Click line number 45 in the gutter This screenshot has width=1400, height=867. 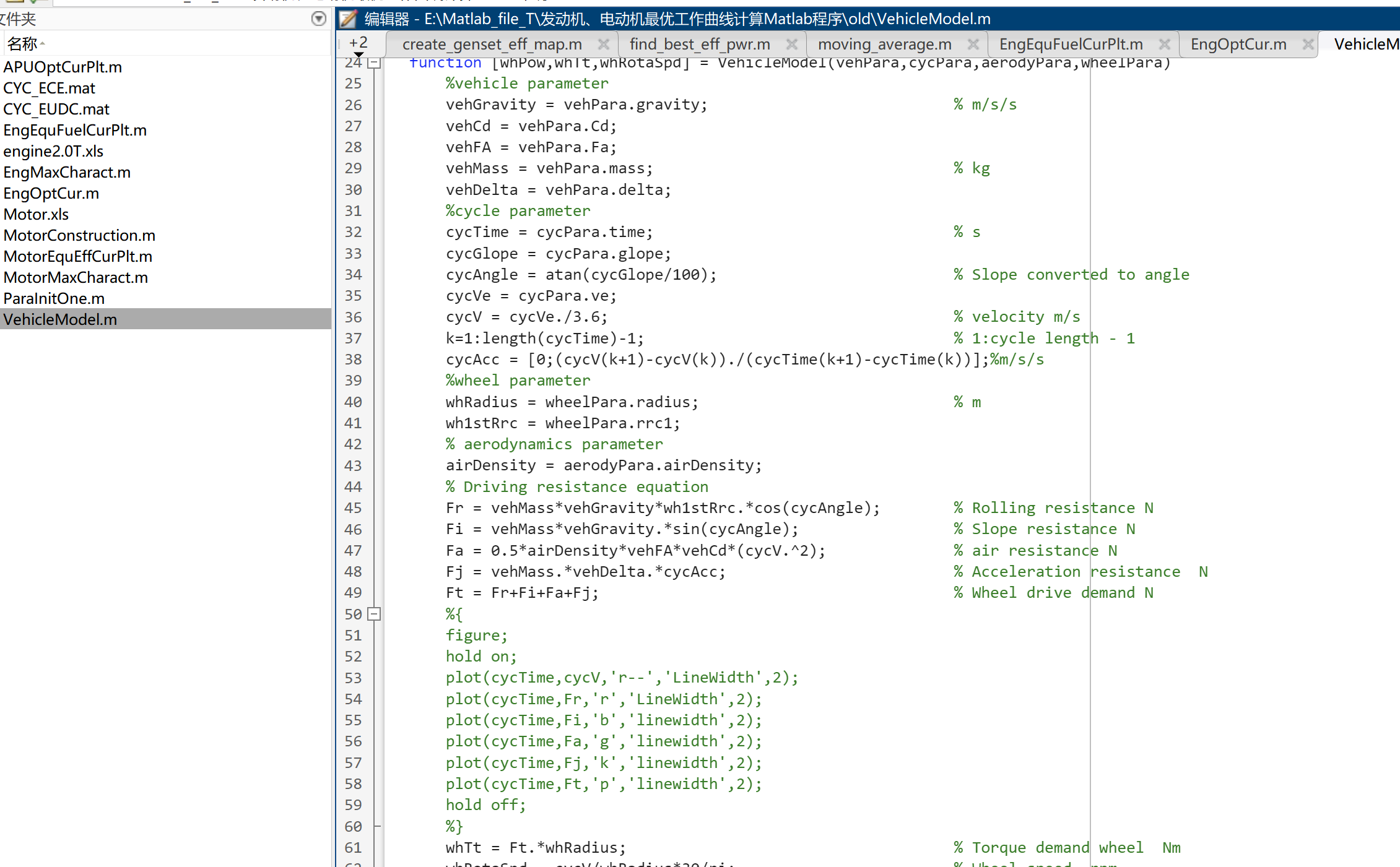pyautogui.click(x=353, y=507)
